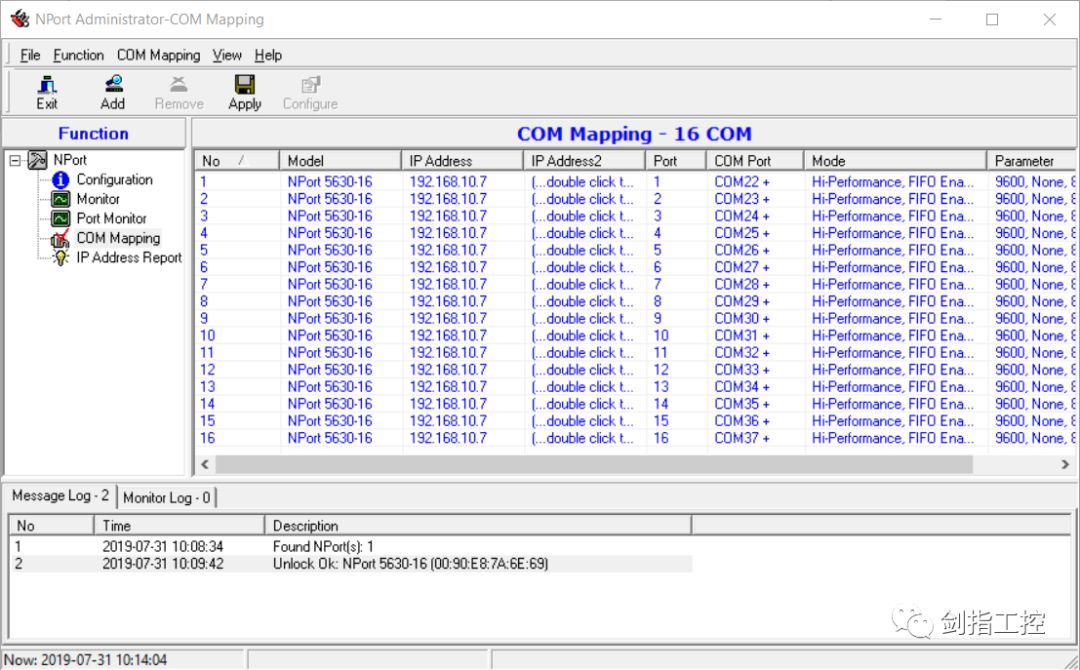Open the Help menu
Screen dimensions: 1080x670
pos(268,55)
